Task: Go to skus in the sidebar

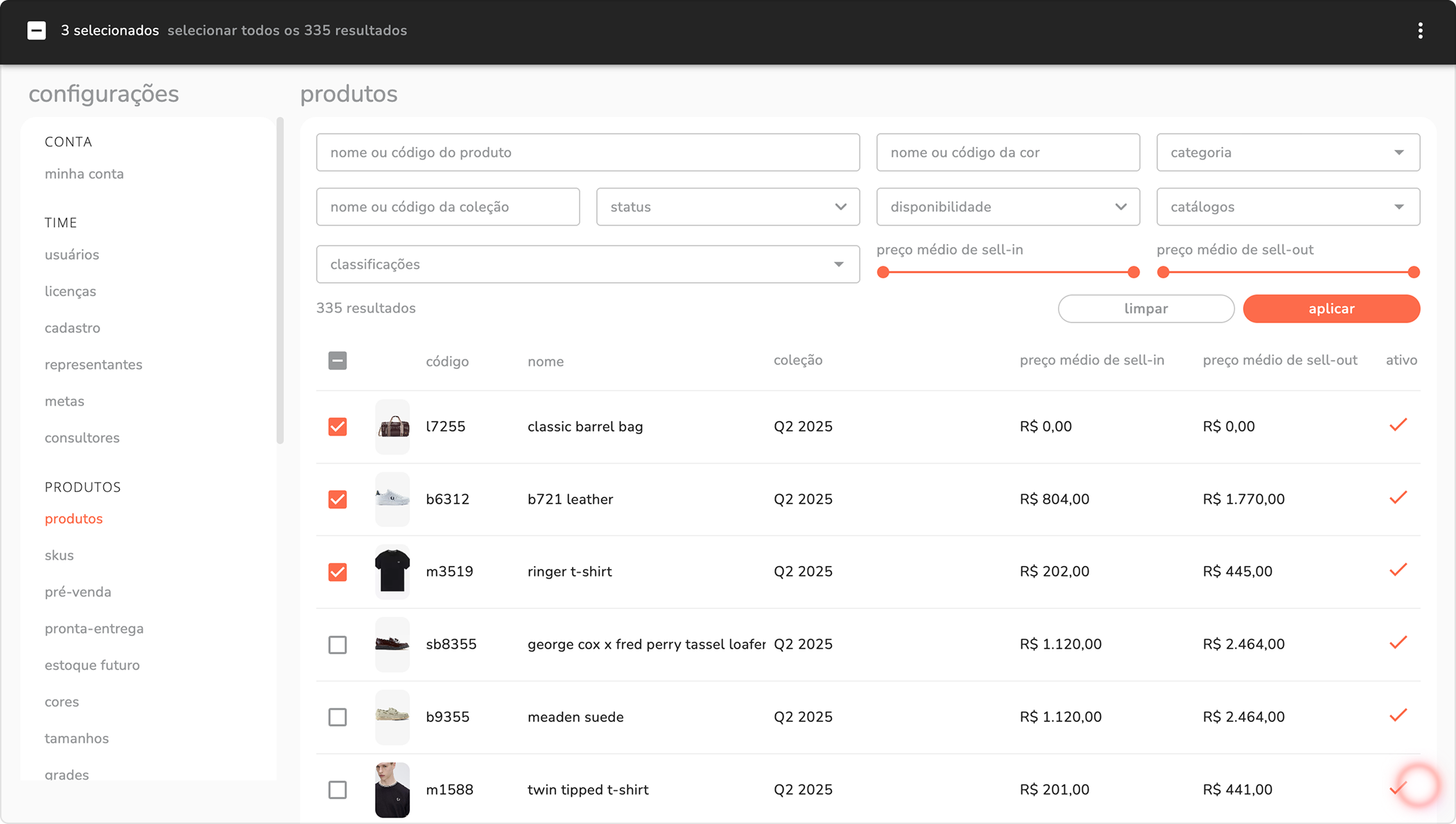Action: pos(59,556)
